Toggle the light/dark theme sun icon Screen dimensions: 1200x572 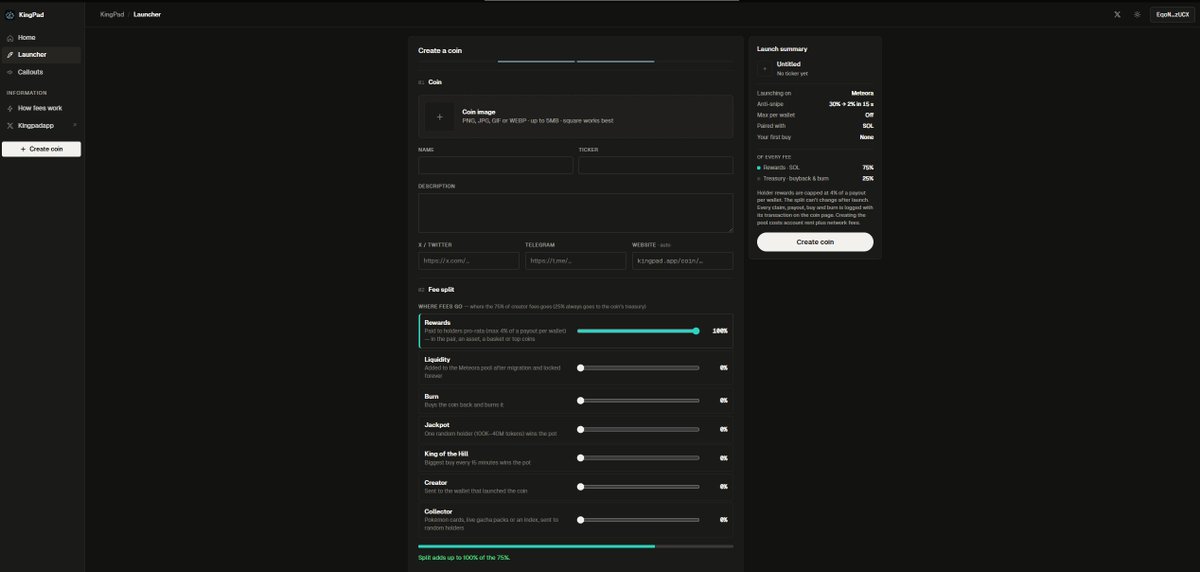tap(1137, 15)
